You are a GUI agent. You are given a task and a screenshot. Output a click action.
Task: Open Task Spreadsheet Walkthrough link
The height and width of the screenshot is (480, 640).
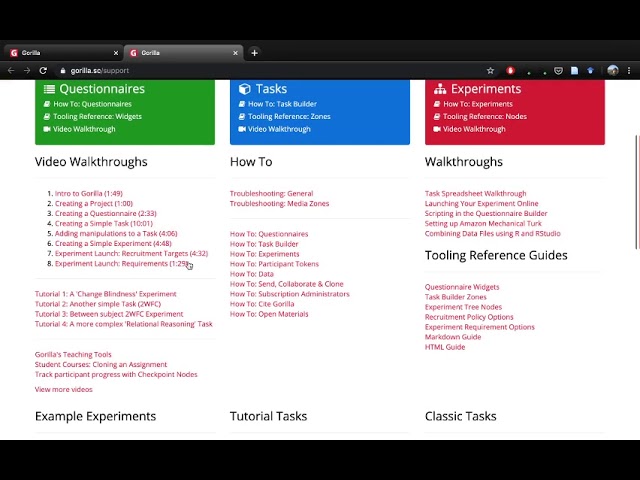pos(476,193)
